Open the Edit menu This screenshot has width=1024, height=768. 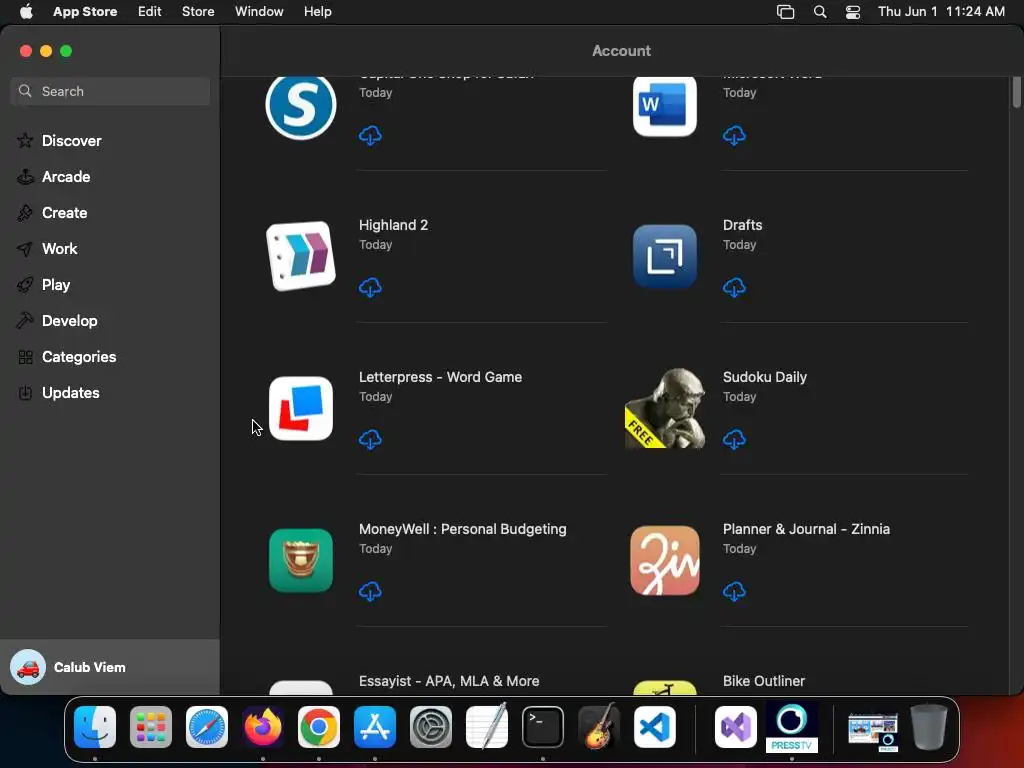click(150, 11)
